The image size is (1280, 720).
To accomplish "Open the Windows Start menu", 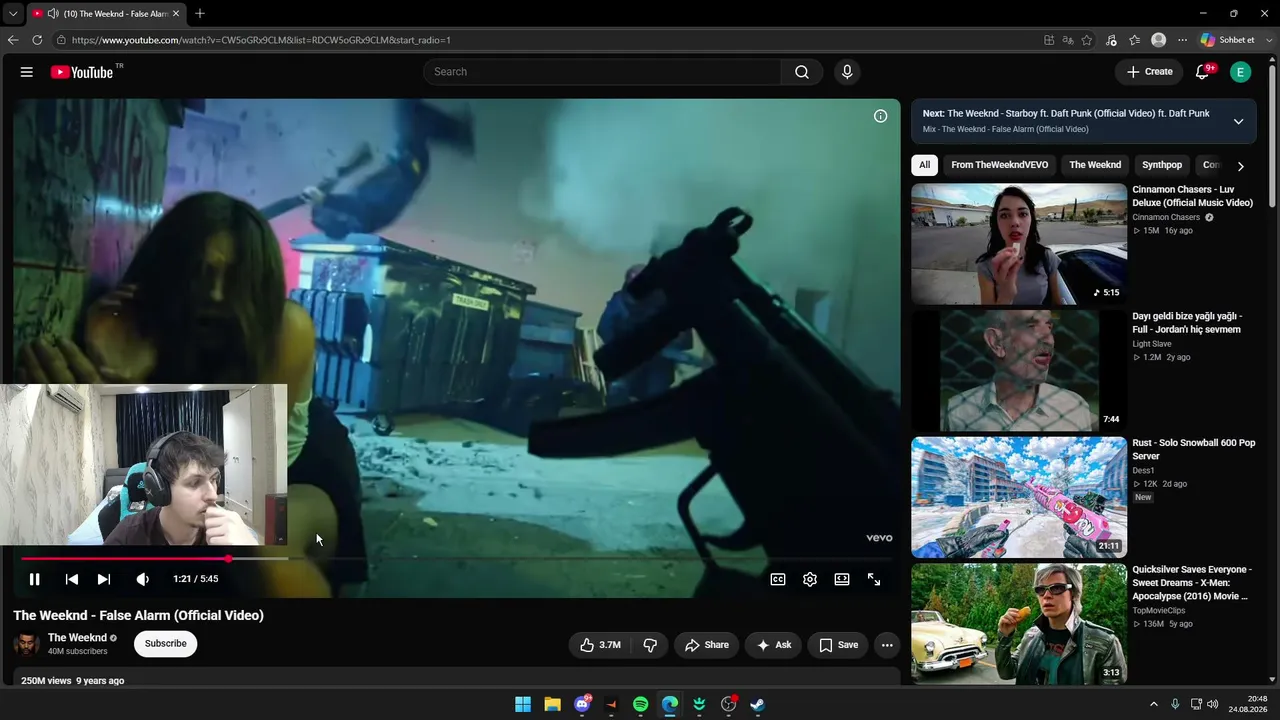I will click(523, 704).
